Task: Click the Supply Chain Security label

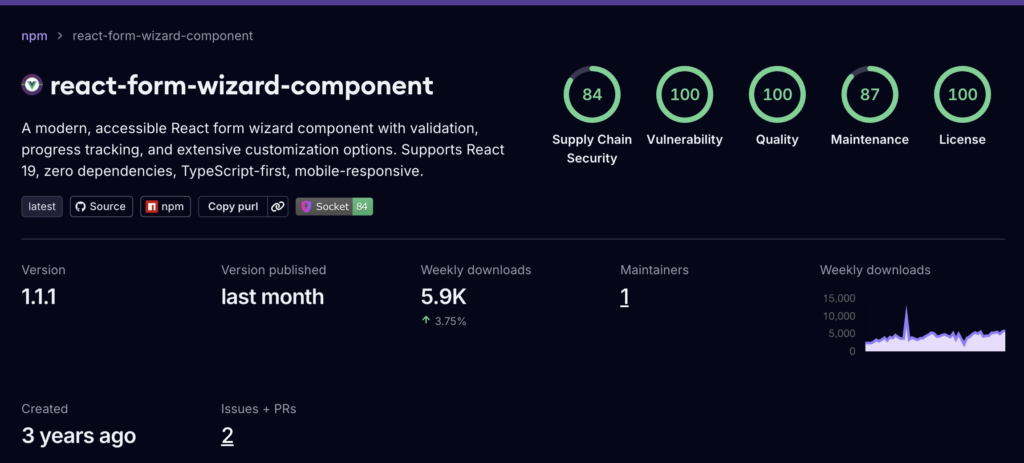Action: click(x=592, y=149)
